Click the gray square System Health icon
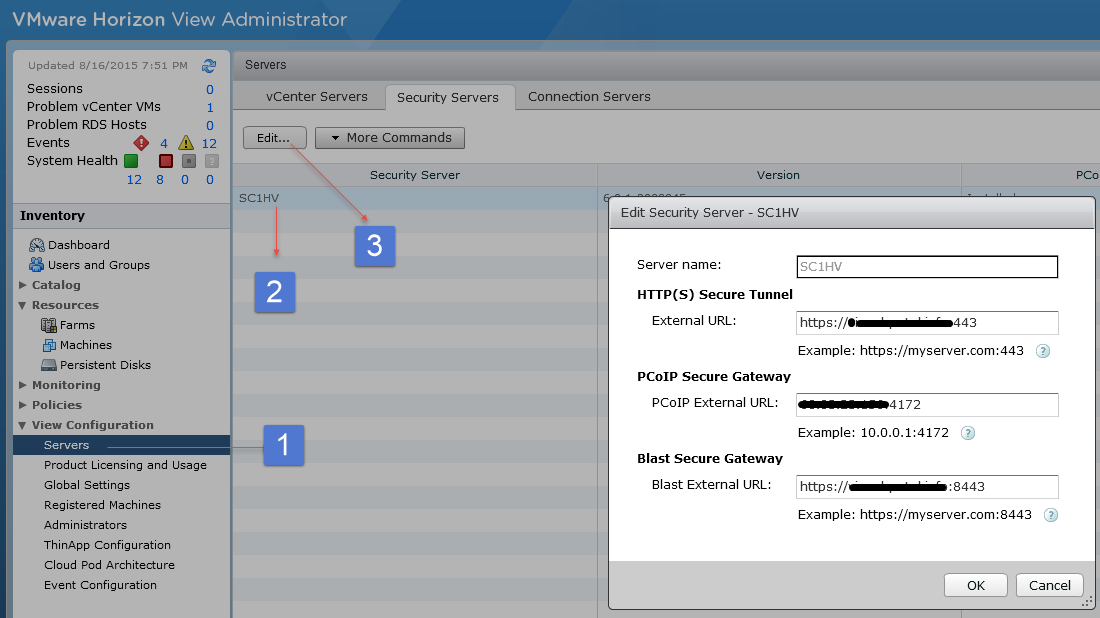This screenshot has width=1100, height=618. pos(189,161)
